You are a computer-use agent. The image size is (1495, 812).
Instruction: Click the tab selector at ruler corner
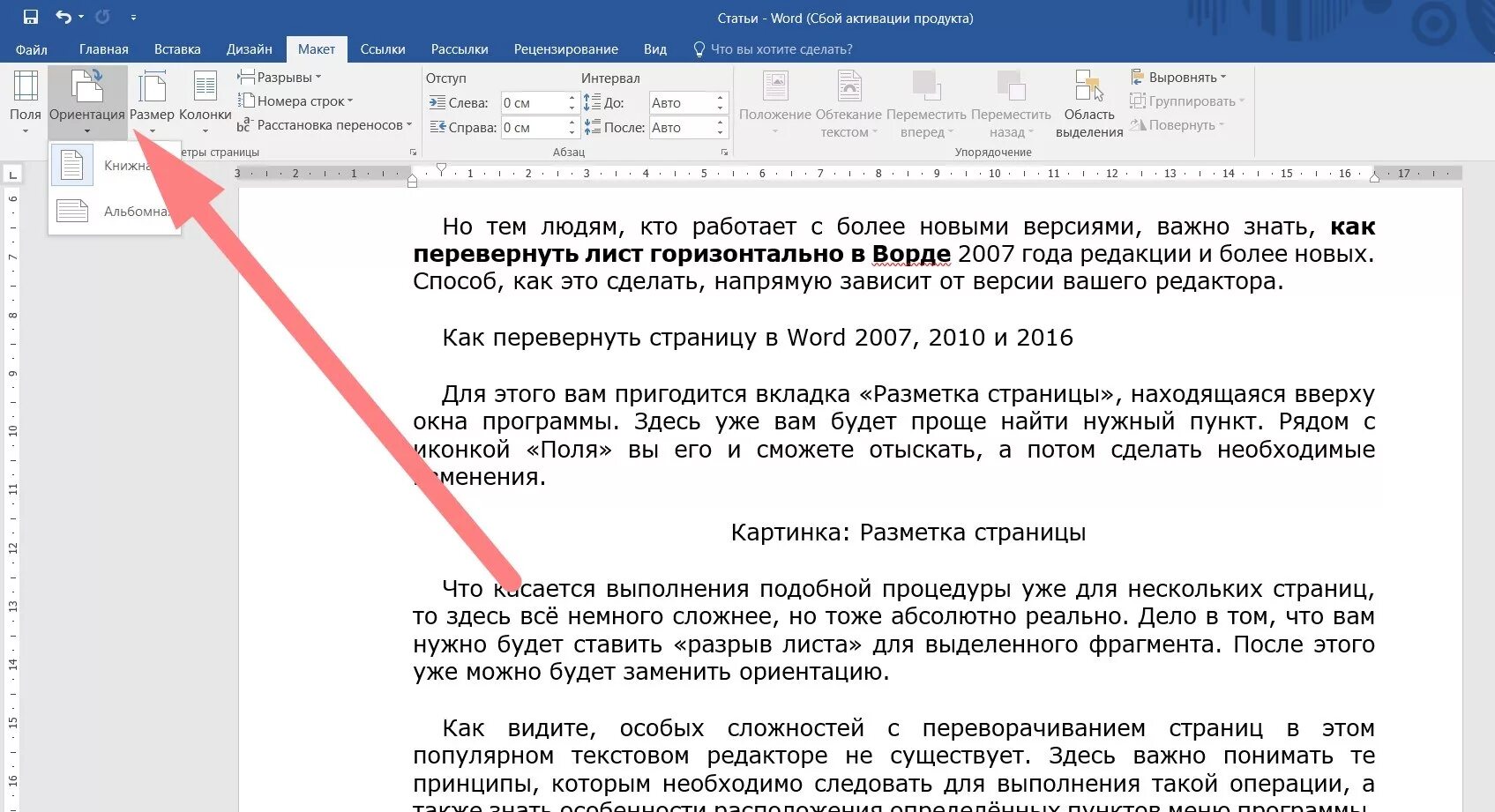coord(13,175)
